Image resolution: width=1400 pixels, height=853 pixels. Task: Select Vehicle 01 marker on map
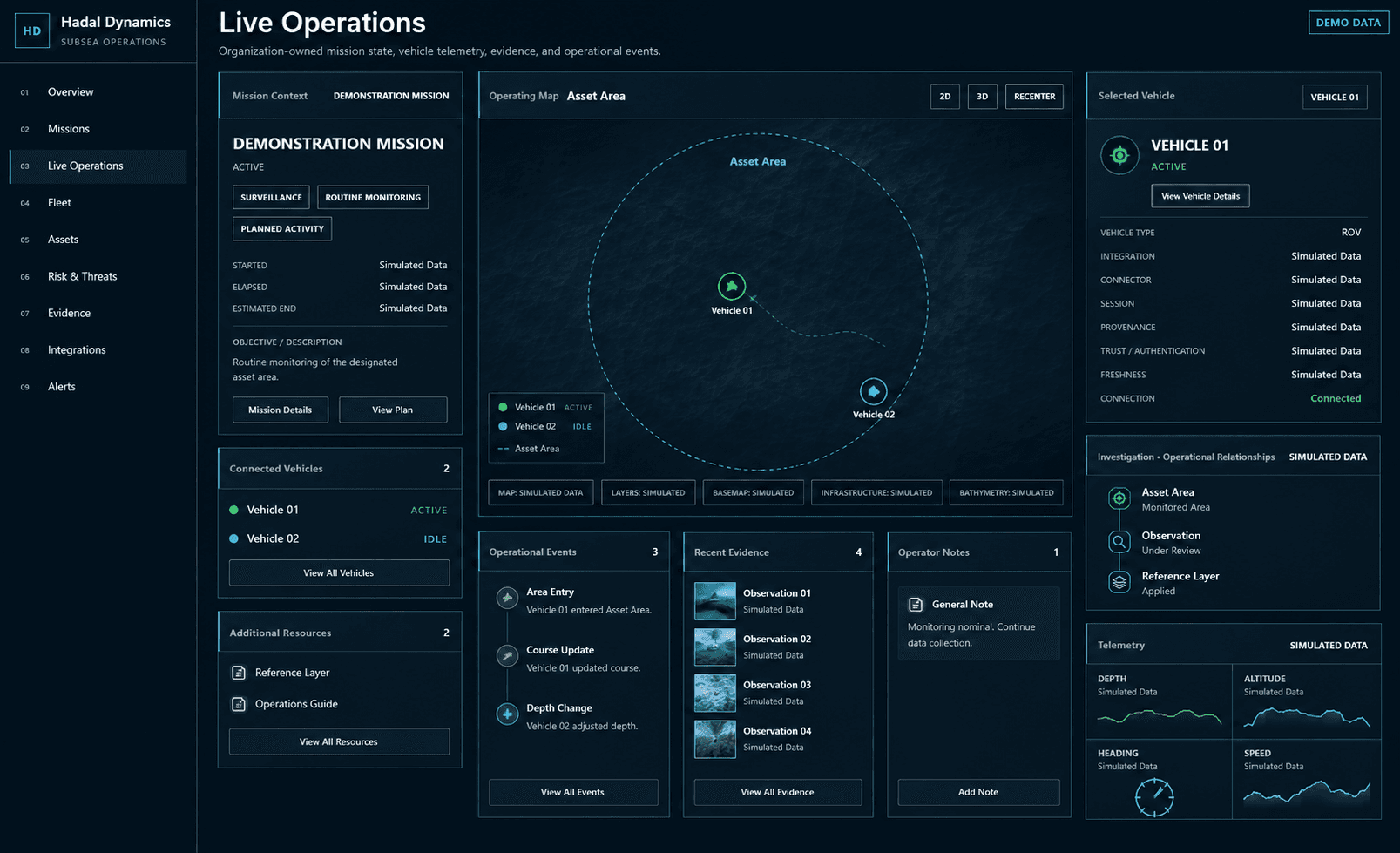(x=732, y=286)
